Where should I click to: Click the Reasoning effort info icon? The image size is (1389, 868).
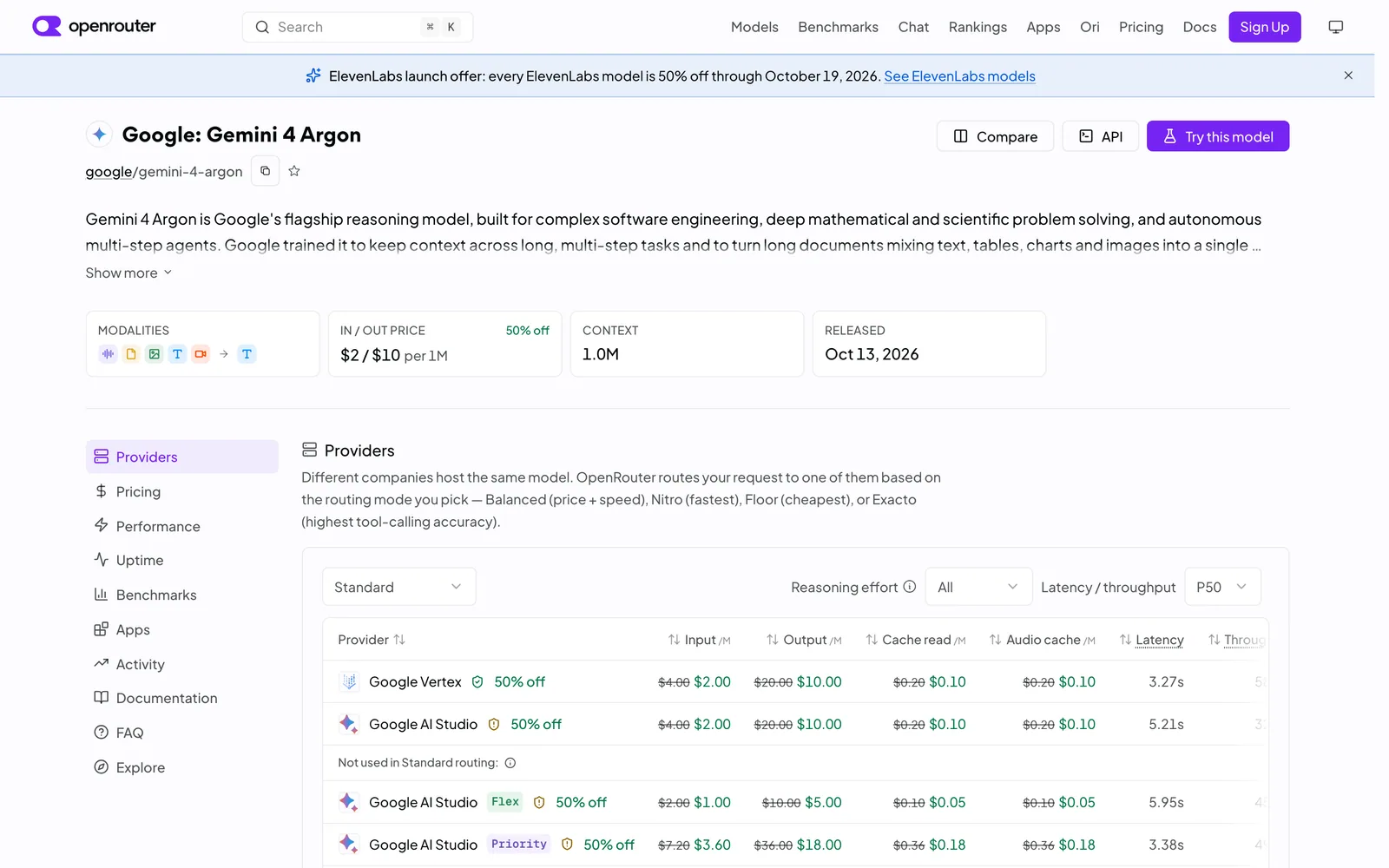click(910, 587)
